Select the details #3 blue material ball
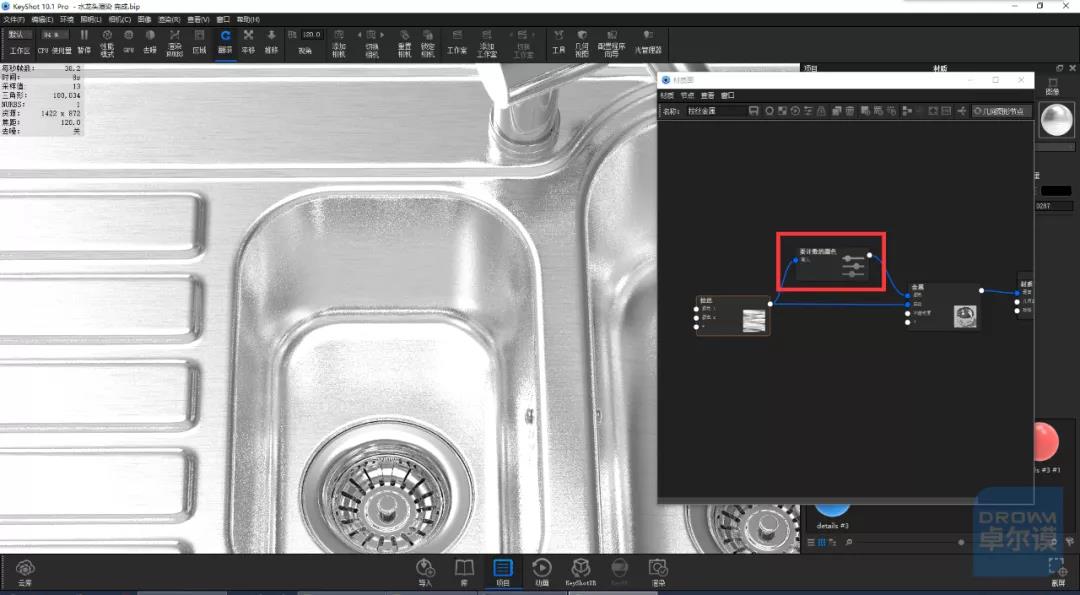 pyautogui.click(x=832, y=510)
